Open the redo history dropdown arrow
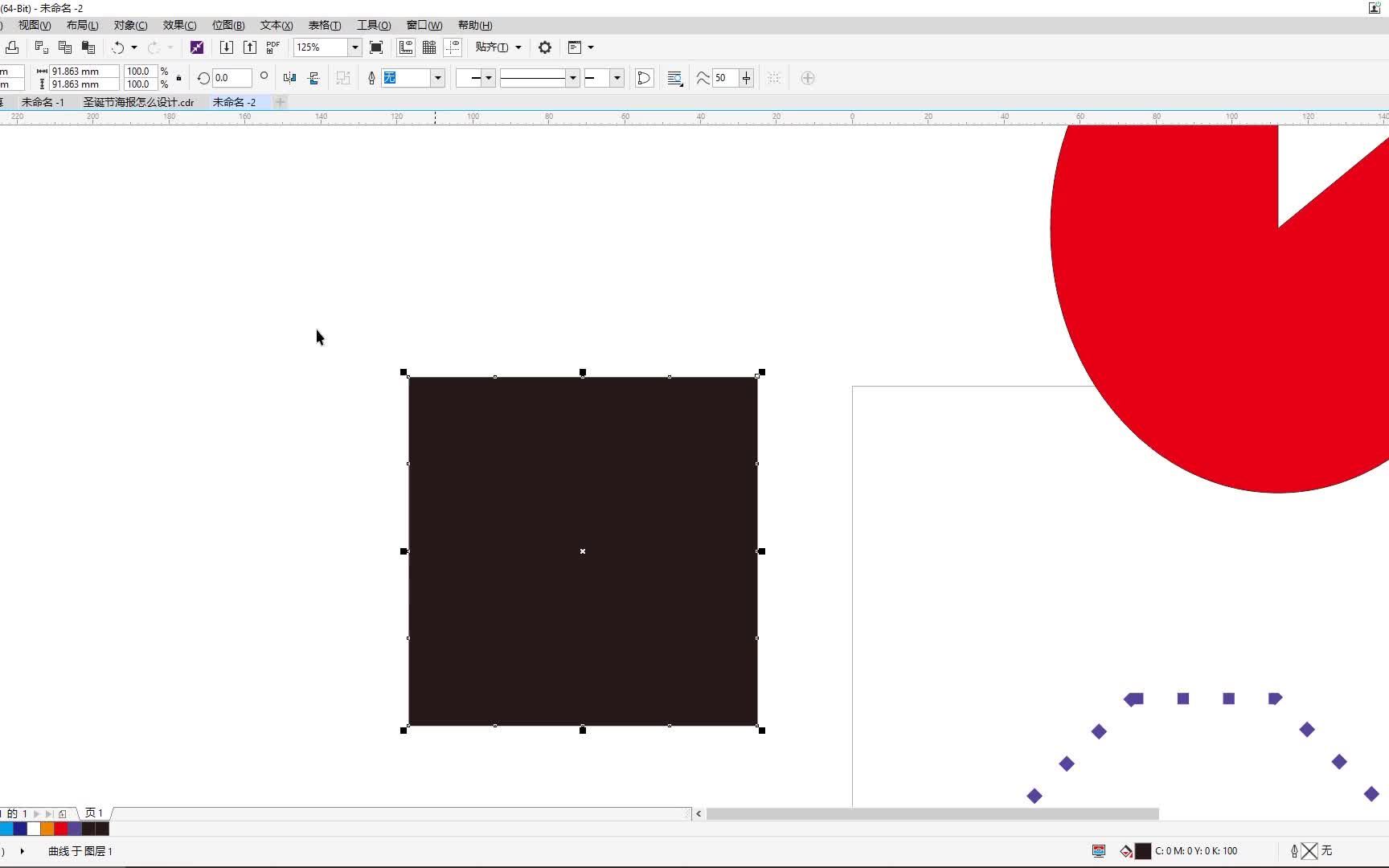Viewport: 1389px width, 868px height. (170, 47)
